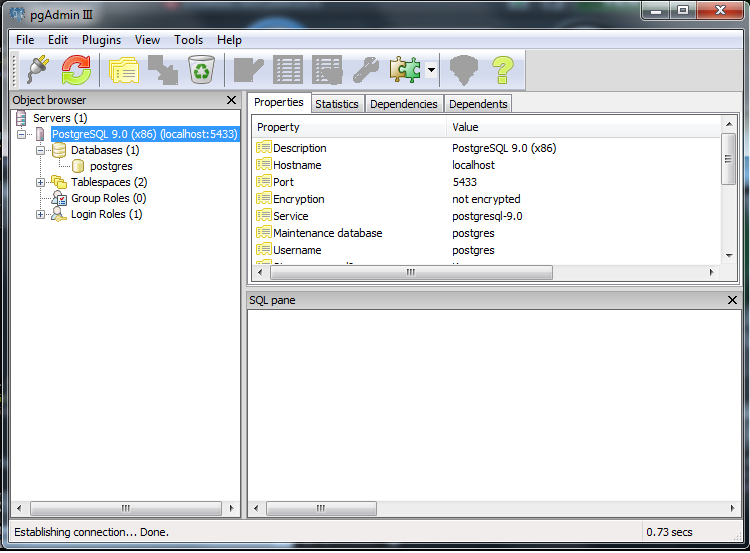Click the Object browser scroll right arrow
This screenshot has width=750, height=553.
point(232,508)
